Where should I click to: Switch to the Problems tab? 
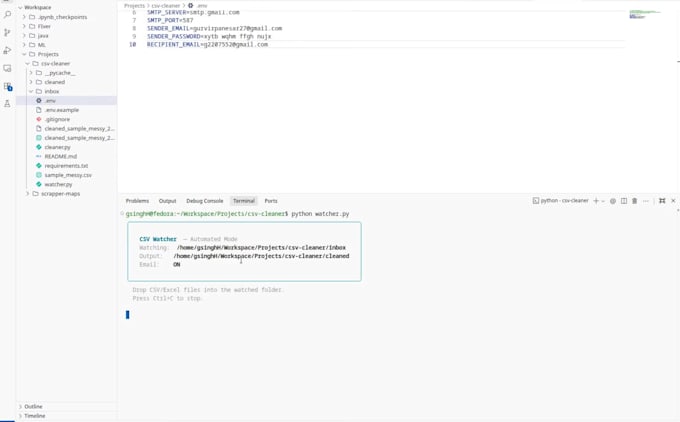click(x=137, y=201)
